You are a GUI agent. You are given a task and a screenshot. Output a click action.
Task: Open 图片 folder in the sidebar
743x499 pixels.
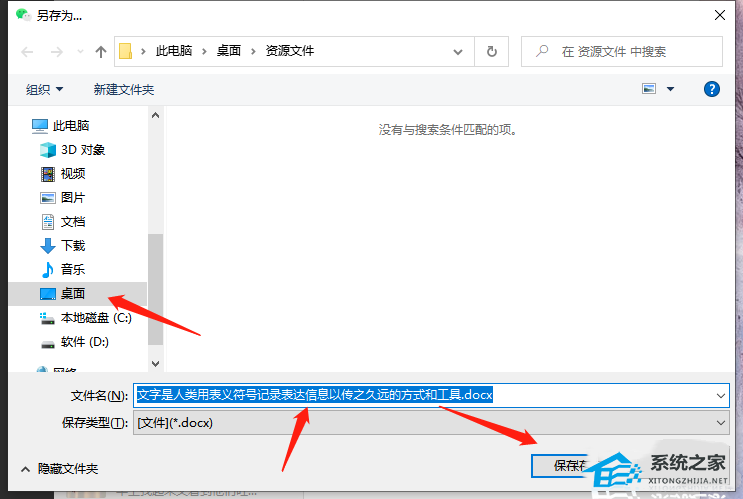[73, 198]
